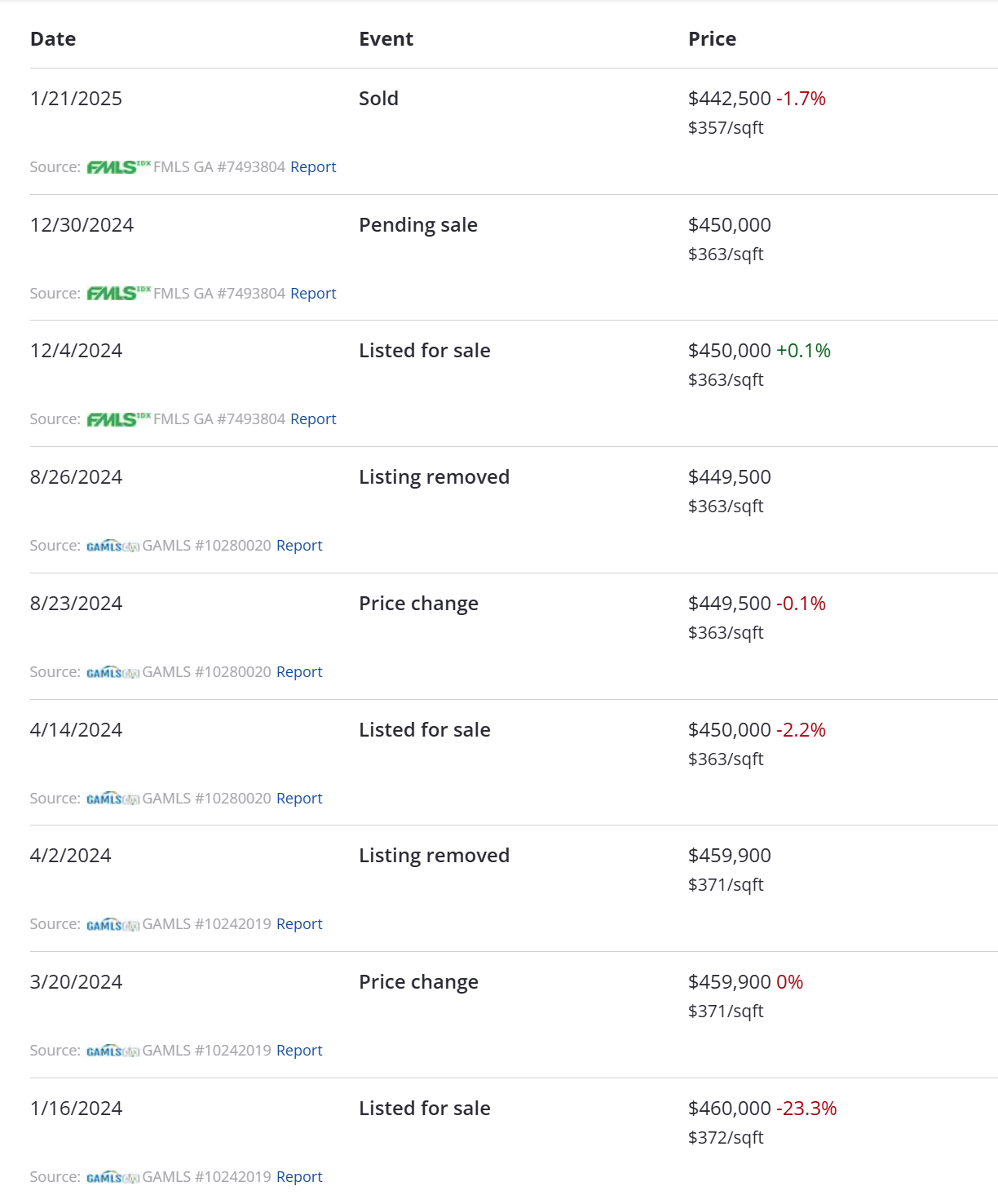The image size is (998, 1204).
Task: Open the Report link for the 12/4/2024 Listed for sale entry
Action: click(313, 418)
